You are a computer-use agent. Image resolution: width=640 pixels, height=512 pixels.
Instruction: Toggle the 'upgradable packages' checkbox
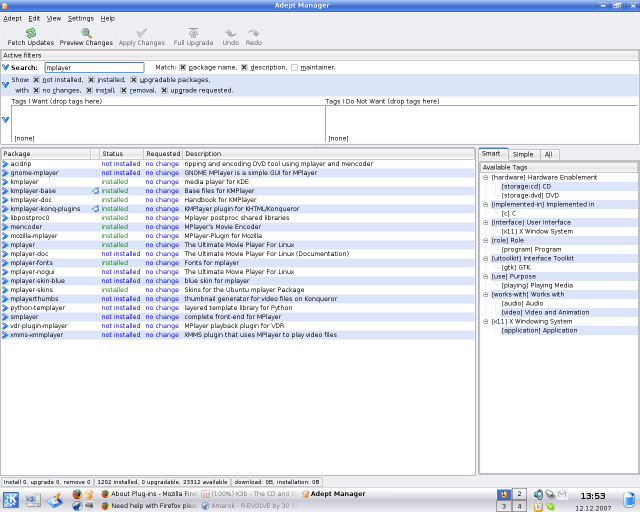pos(133,79)
